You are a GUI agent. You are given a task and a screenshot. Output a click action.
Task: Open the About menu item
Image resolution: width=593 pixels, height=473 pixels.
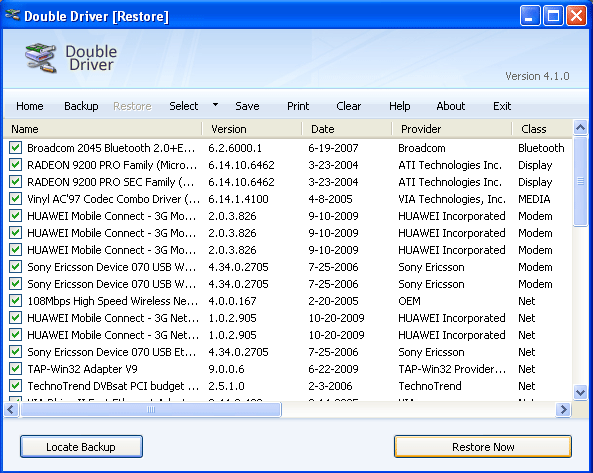450,106
